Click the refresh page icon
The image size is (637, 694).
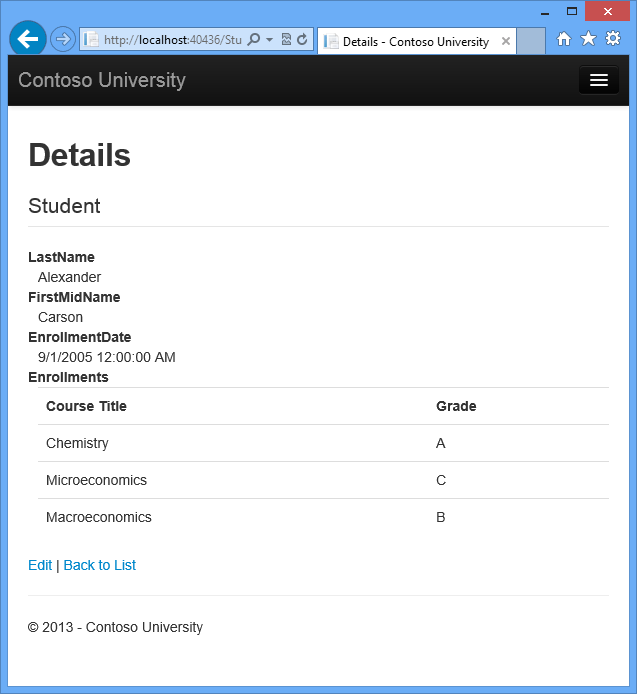pos(302,39)
